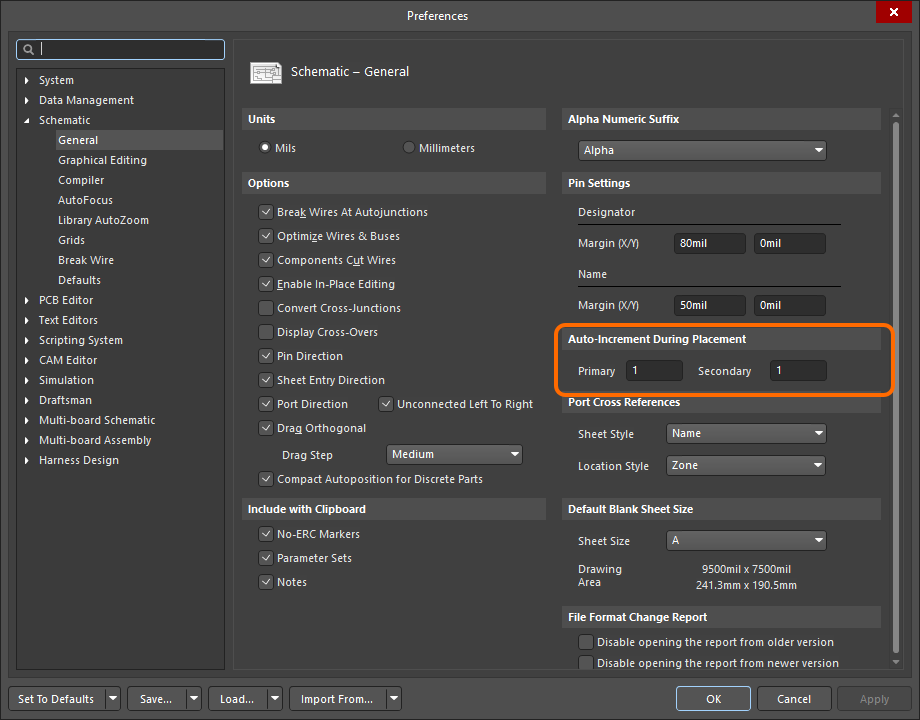
Task: Collapse the Schematic category
Action: pos(26,120)
